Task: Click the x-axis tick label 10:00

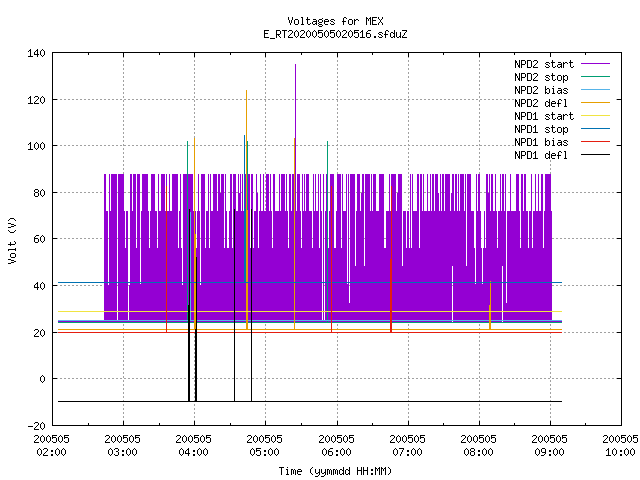Action: tap(620, 452)
